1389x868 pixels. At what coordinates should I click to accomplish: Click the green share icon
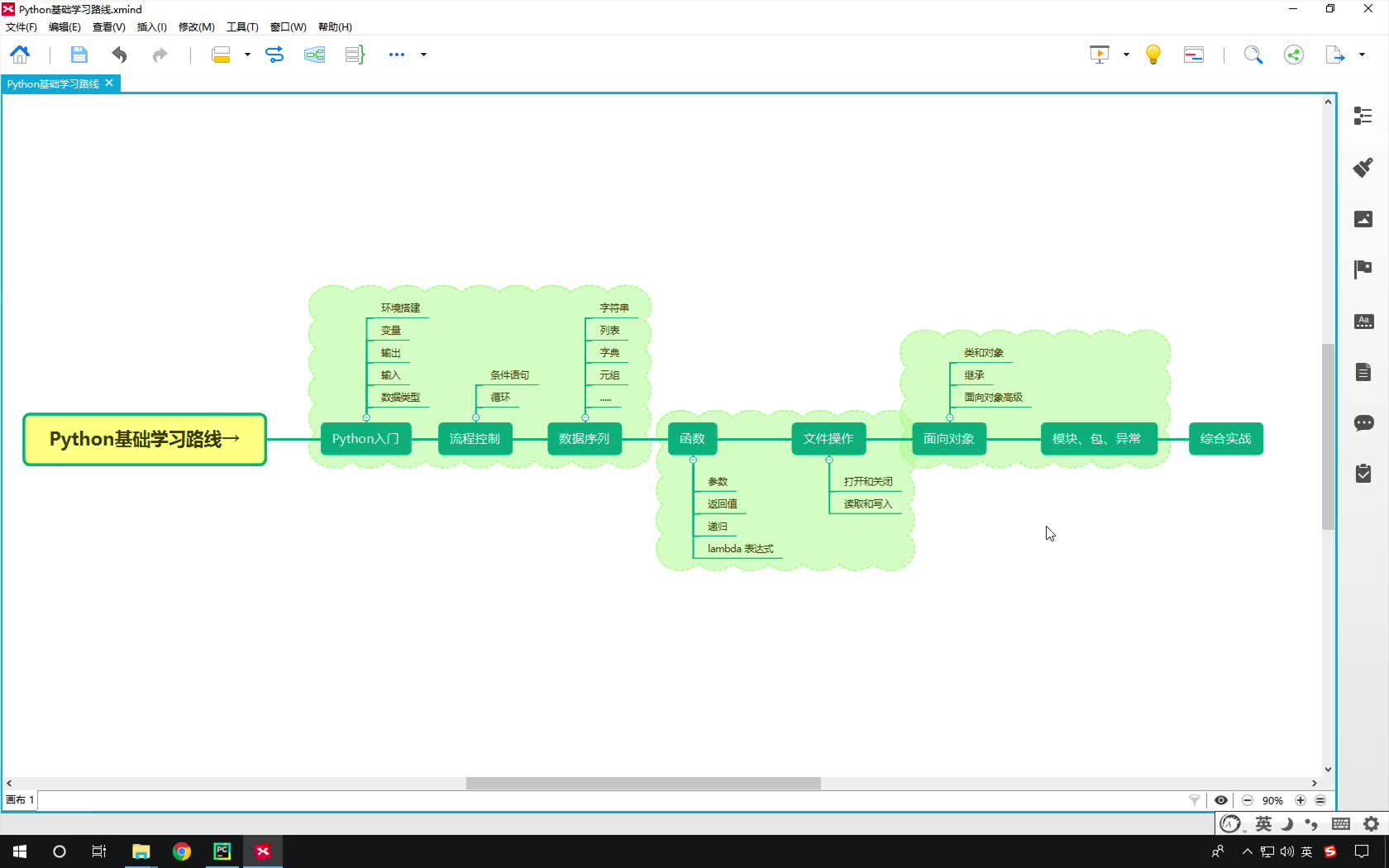point(1294,55)
